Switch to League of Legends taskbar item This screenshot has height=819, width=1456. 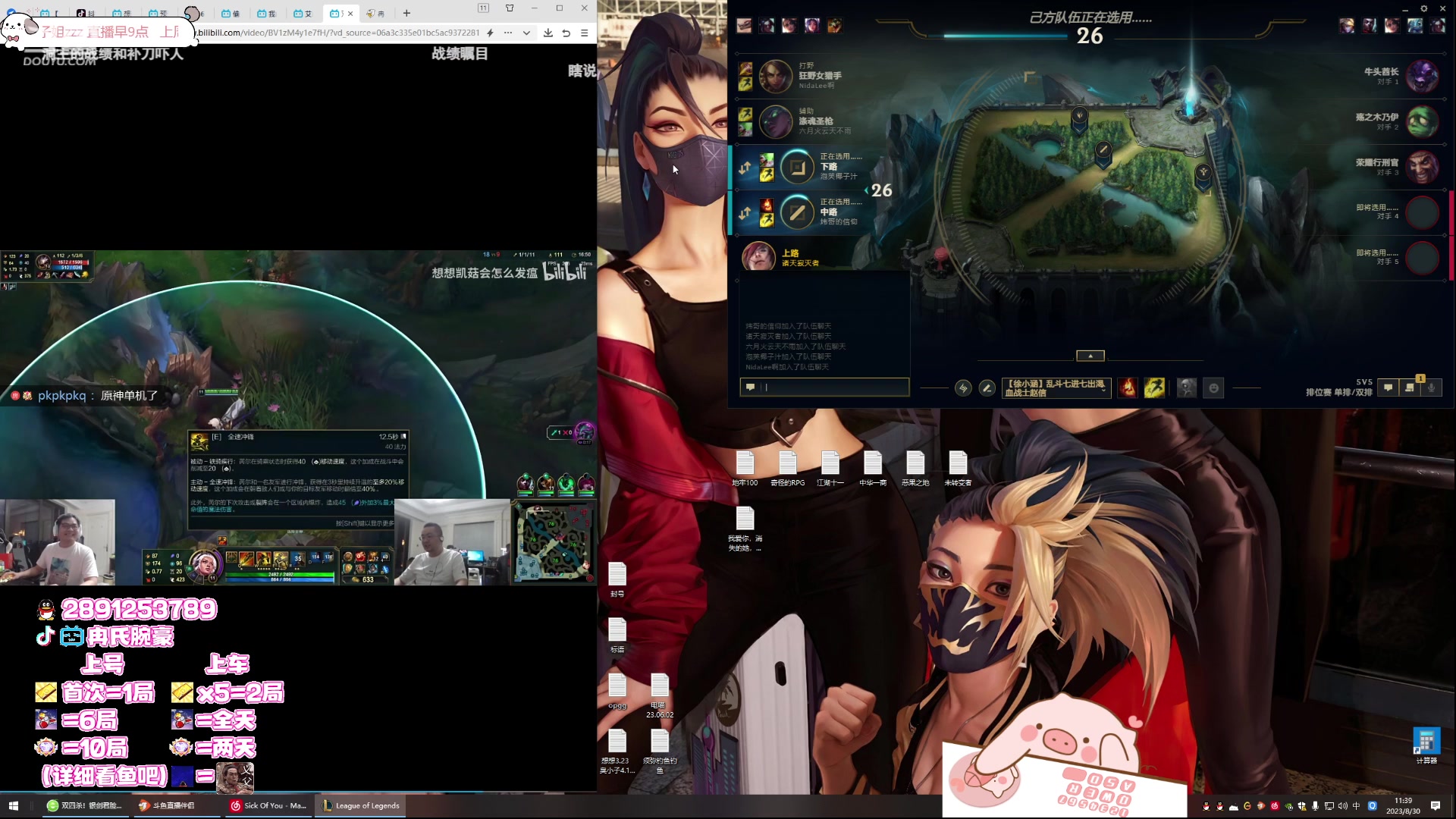point(361,805)
